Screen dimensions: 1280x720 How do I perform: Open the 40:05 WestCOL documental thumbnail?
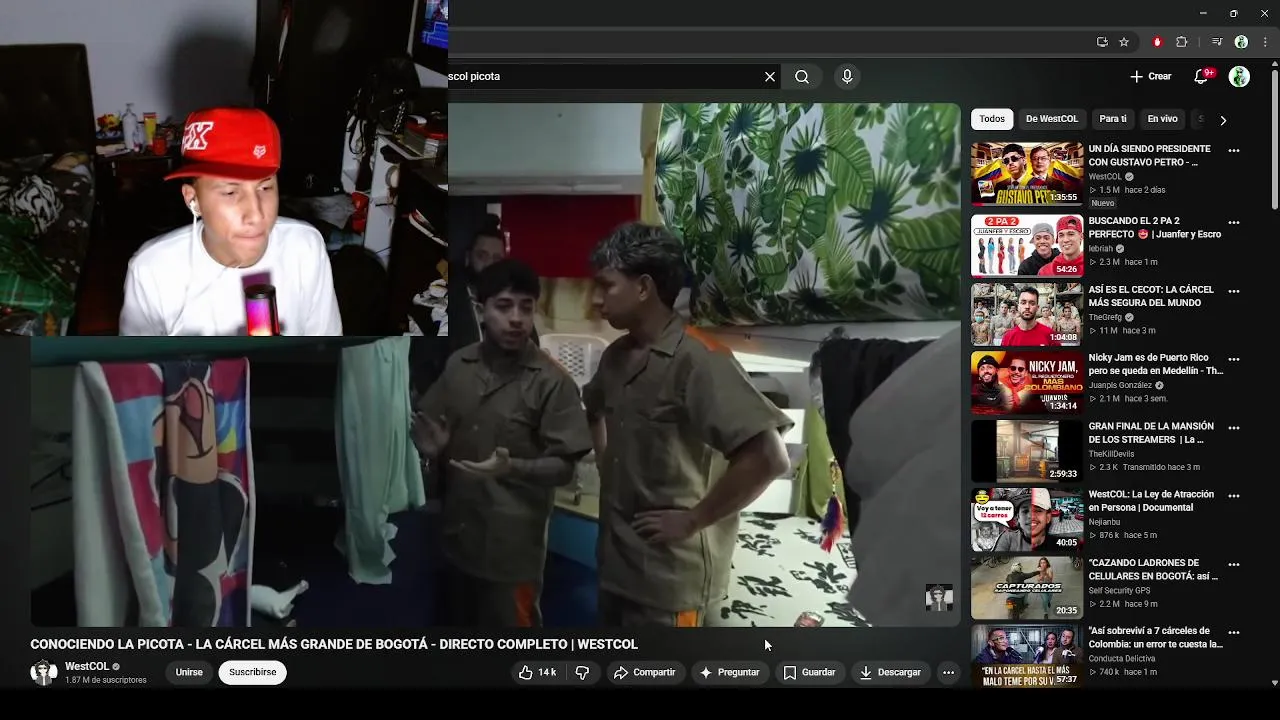(1027, 519)
